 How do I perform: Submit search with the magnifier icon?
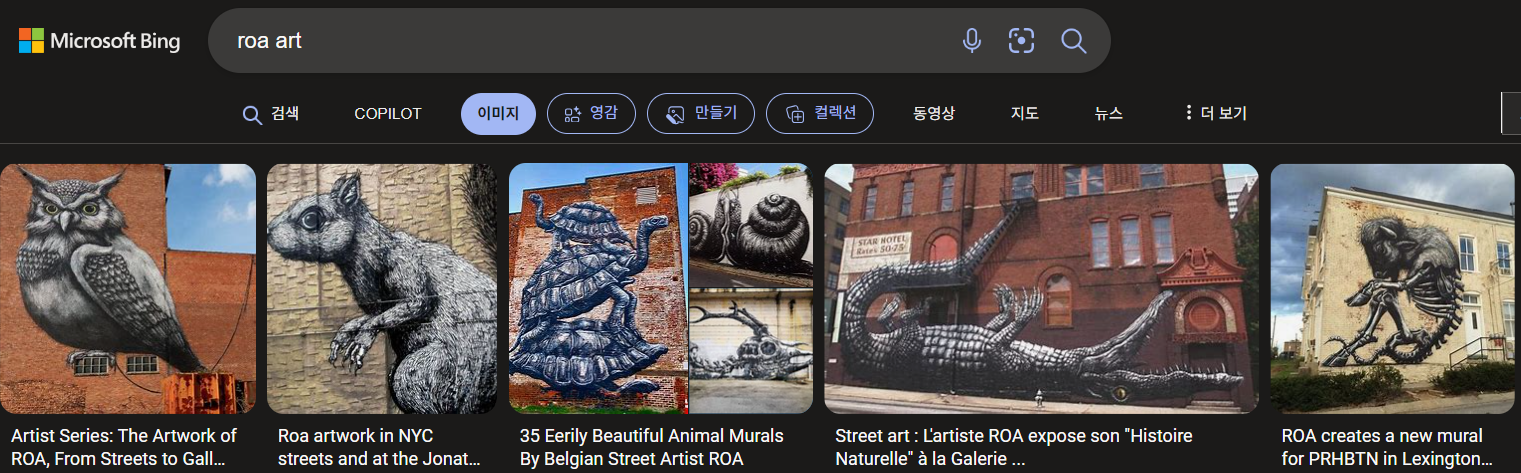[x=1073, y=41]
